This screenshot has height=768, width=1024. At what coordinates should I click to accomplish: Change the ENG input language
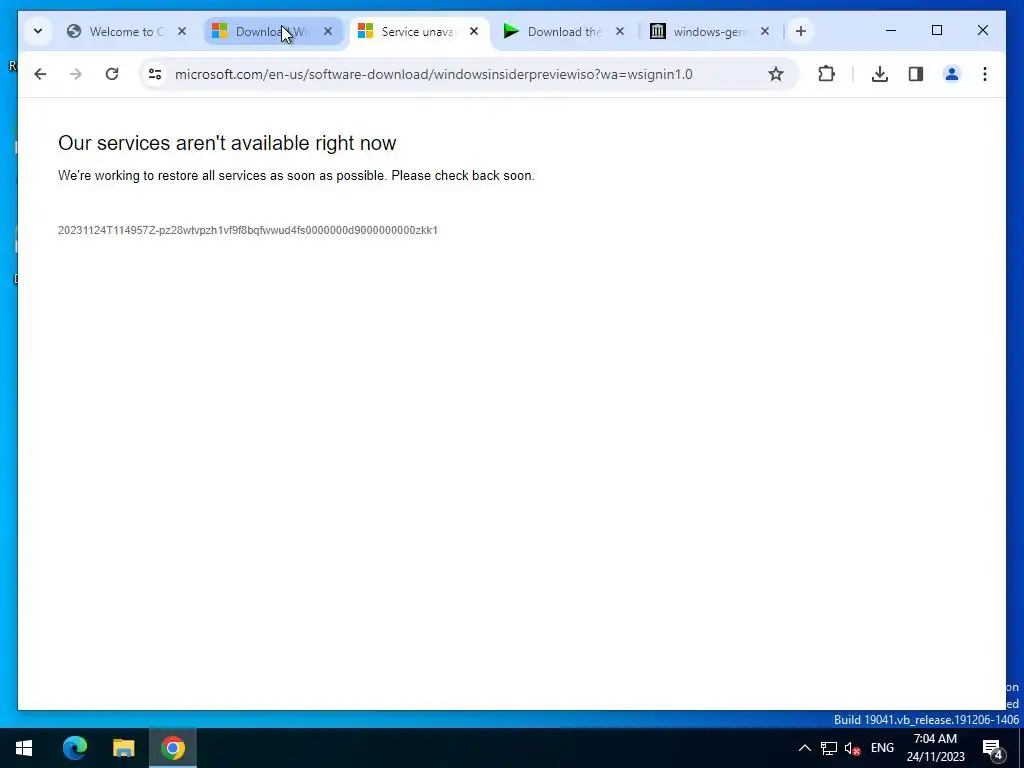coord(882,748)
